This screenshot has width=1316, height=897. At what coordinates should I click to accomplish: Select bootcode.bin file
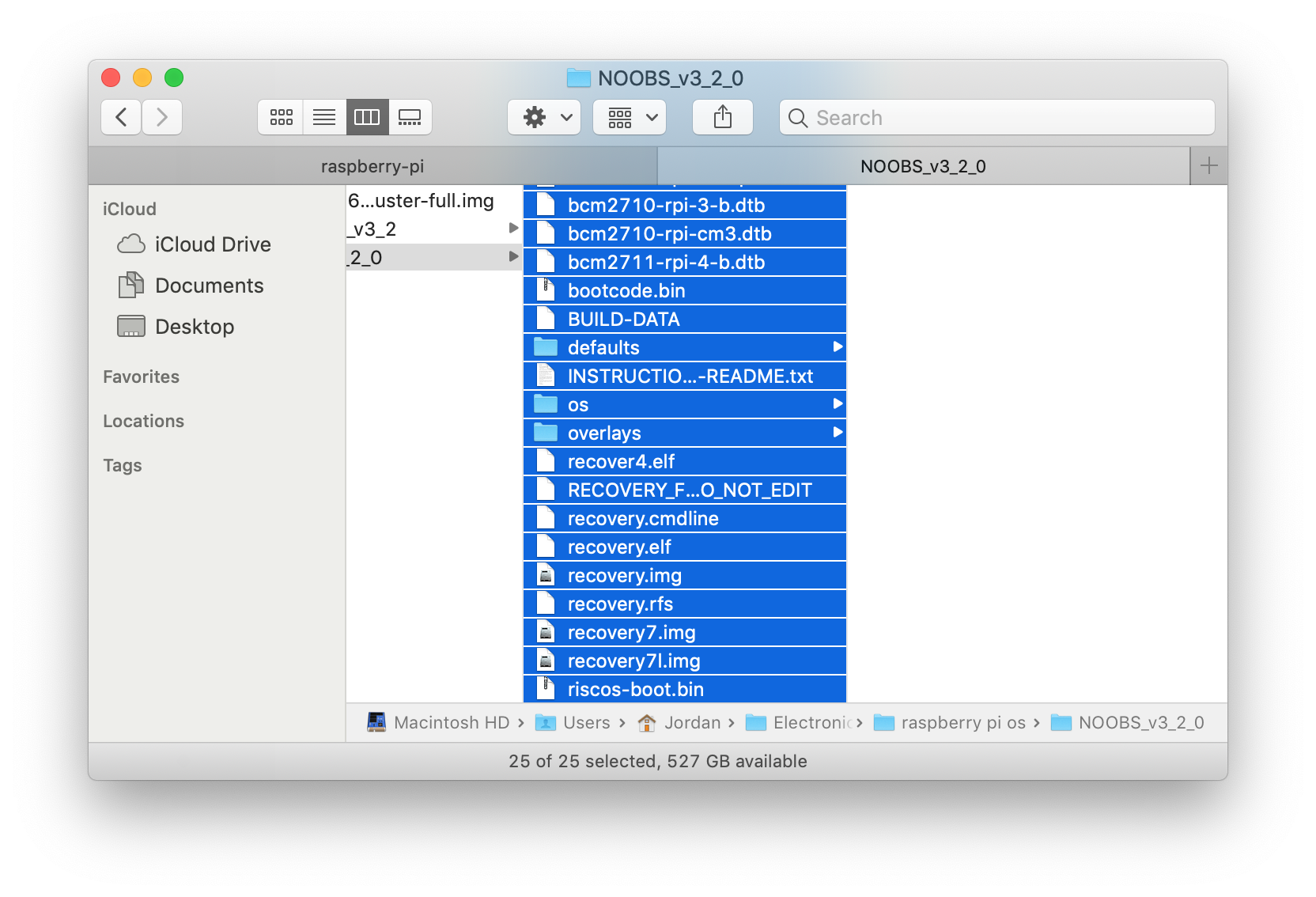pos(685,291)
